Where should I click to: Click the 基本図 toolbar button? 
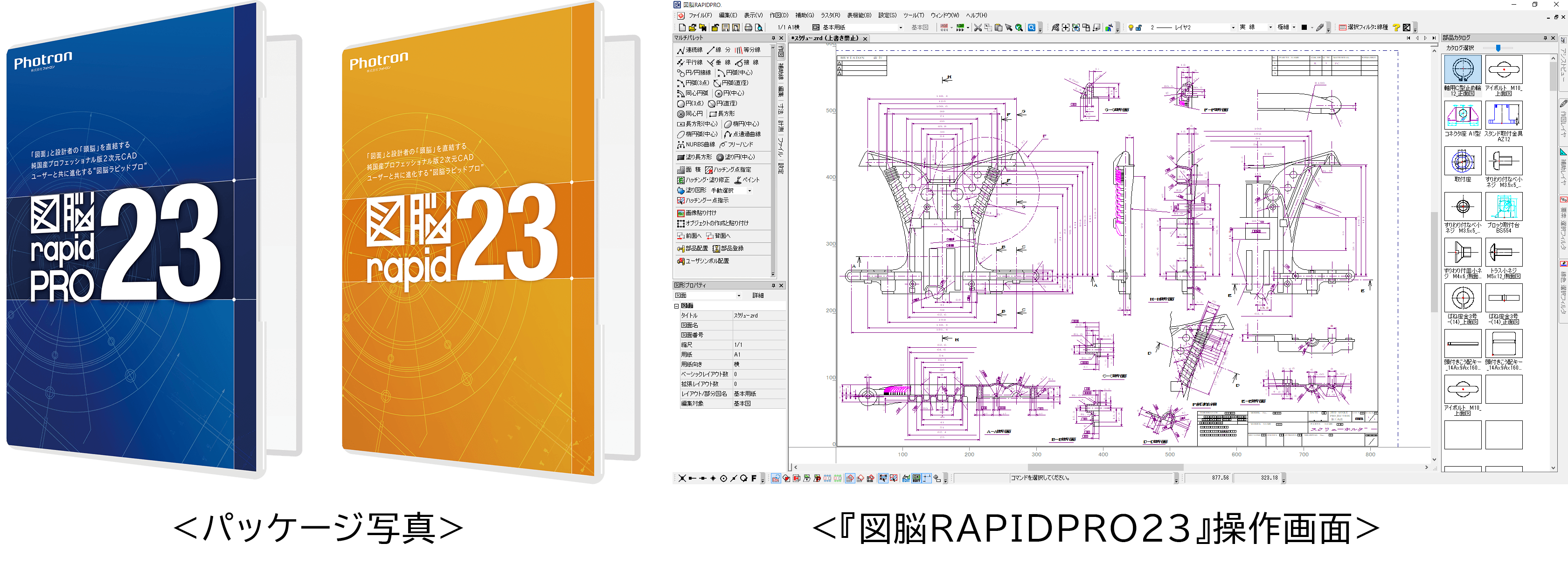[x=919, y=28]
